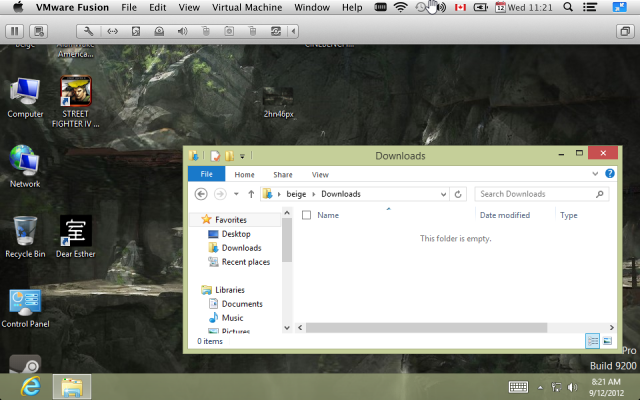The height and width of the screenshot is (400, 640).
Task: Open the File tab in Explorer
Action: [x=207, y=174]
